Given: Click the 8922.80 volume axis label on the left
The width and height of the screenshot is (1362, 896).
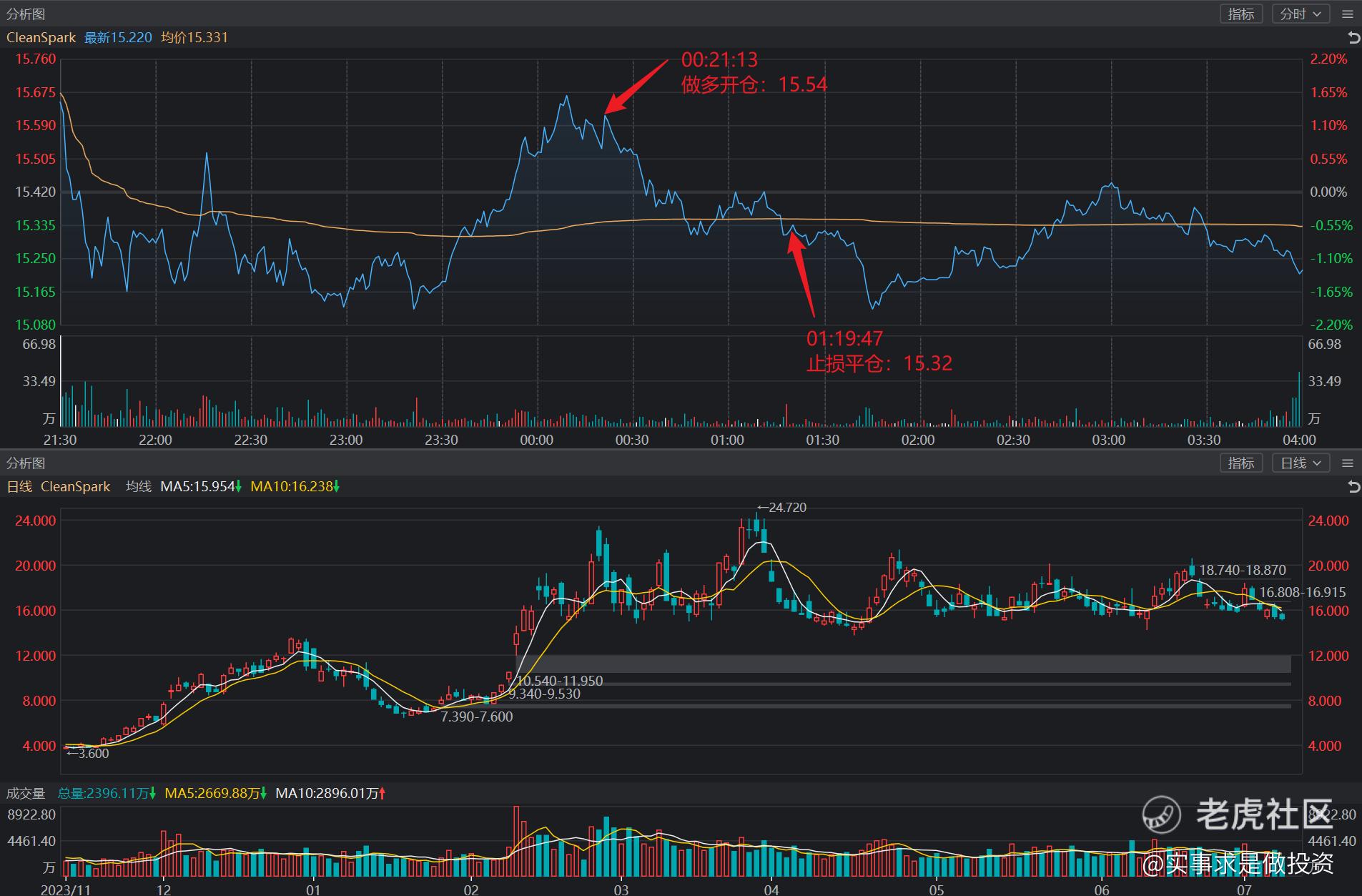Looking at the screenshot, I should pos(31,814).
